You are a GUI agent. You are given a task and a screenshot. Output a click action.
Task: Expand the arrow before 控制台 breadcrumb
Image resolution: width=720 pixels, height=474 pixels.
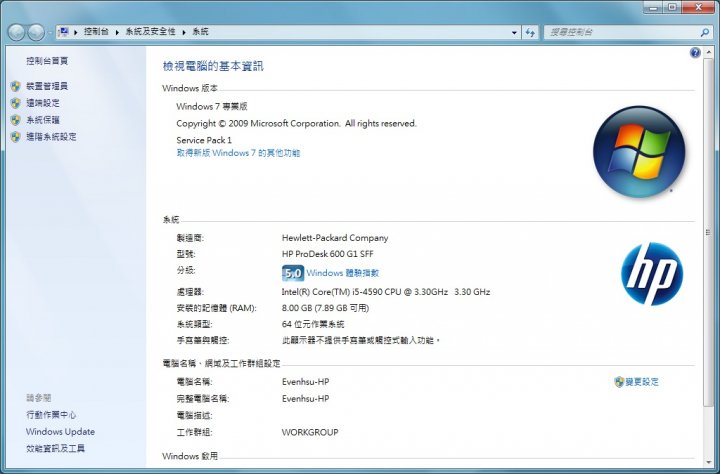pos(75,32)
